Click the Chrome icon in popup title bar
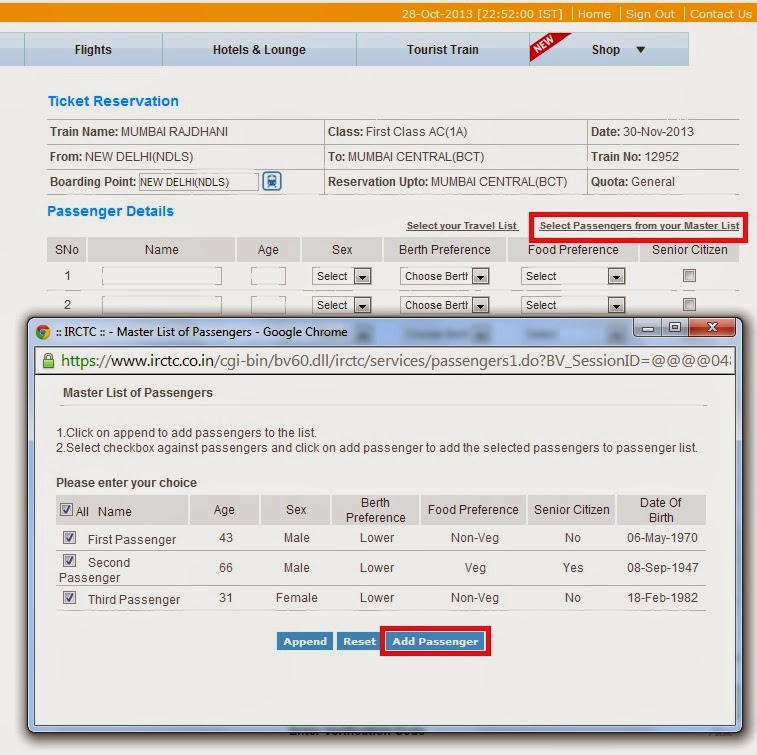 (x=43, y=332)
